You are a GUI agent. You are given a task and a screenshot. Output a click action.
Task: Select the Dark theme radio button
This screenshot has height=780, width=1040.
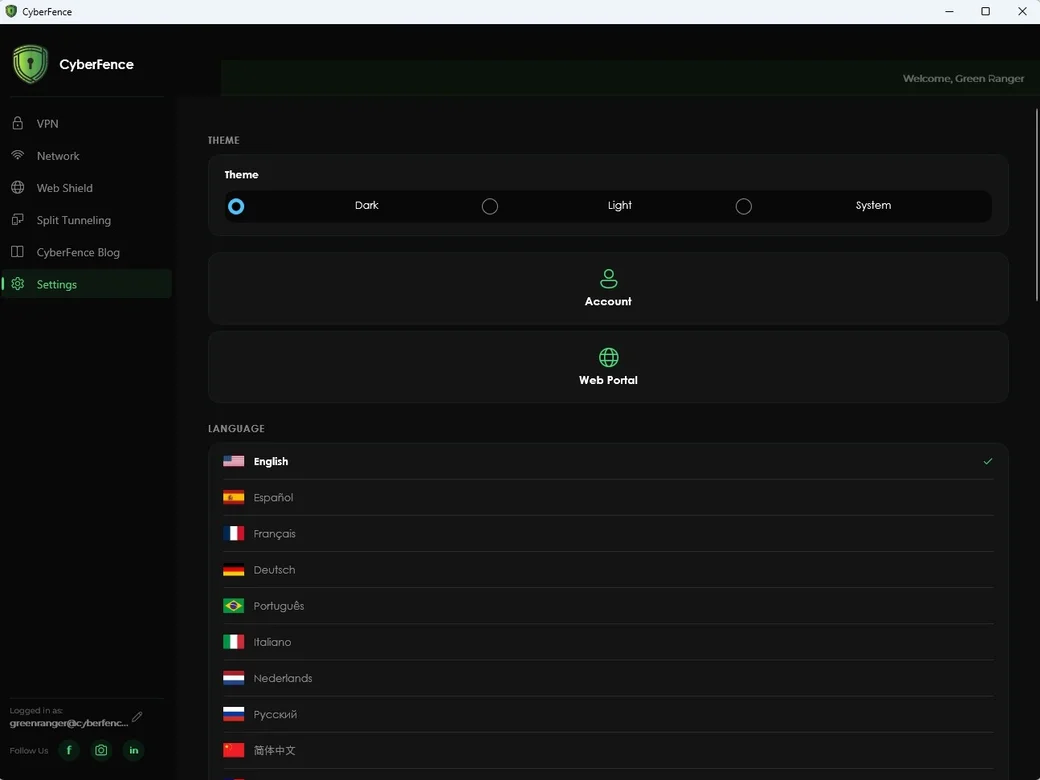pyautogui.click(x=235, y=206)
